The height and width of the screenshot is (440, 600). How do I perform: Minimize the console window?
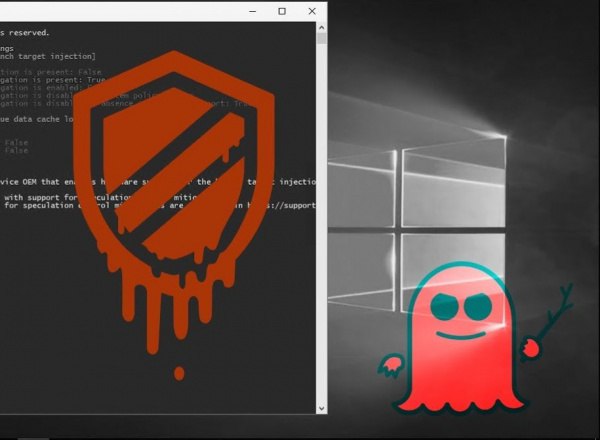253,11
